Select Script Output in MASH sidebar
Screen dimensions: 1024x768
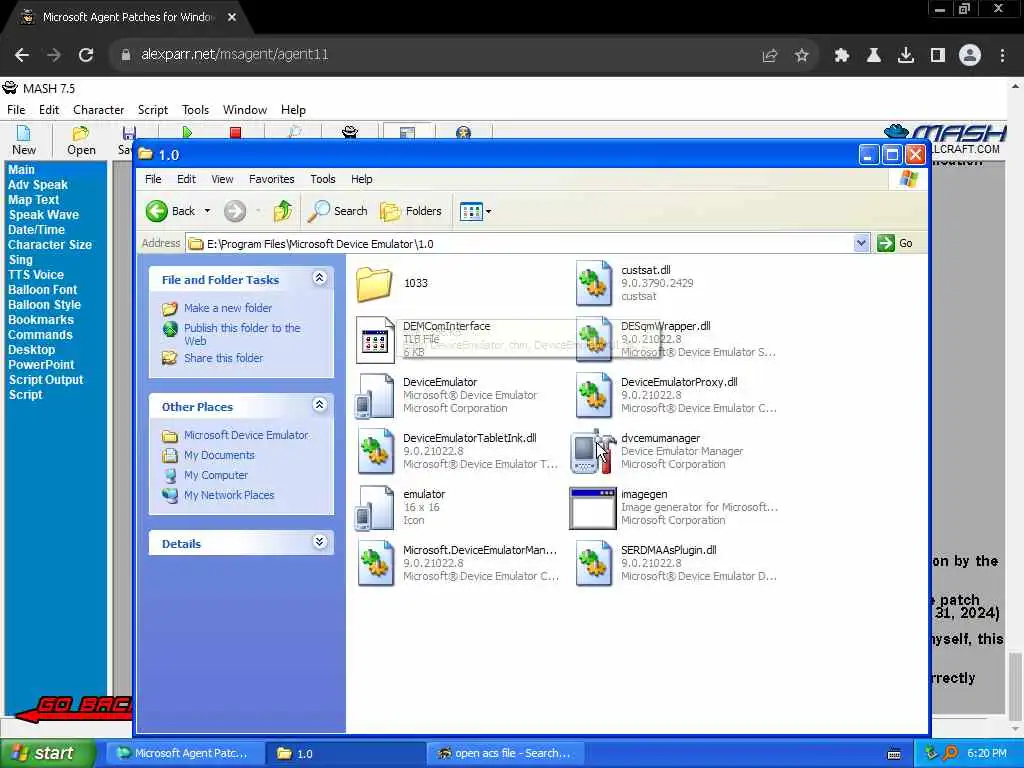coord(46,380)
